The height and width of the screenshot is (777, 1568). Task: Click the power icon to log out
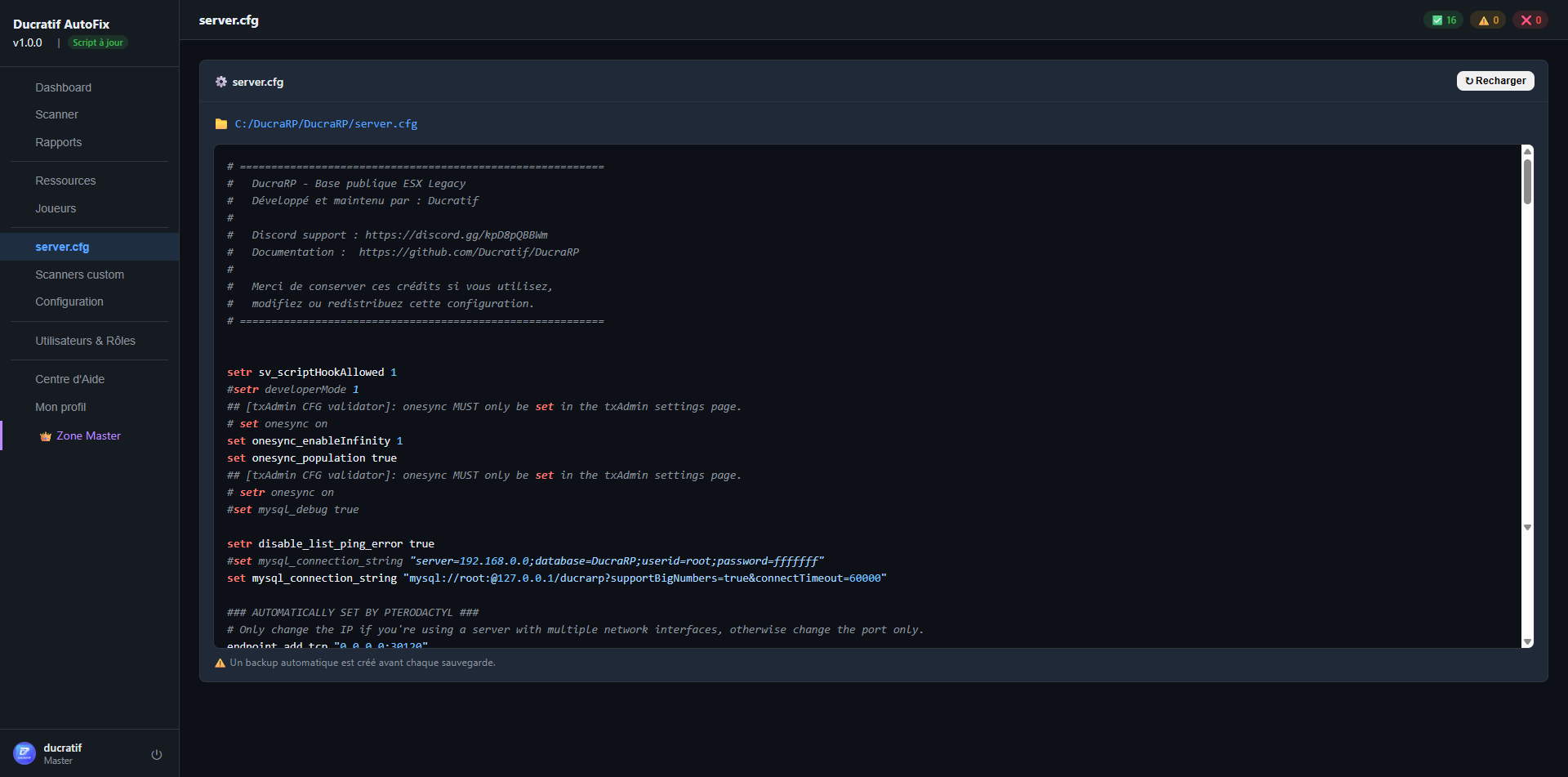pyautogui.click(x=156, y=753)
